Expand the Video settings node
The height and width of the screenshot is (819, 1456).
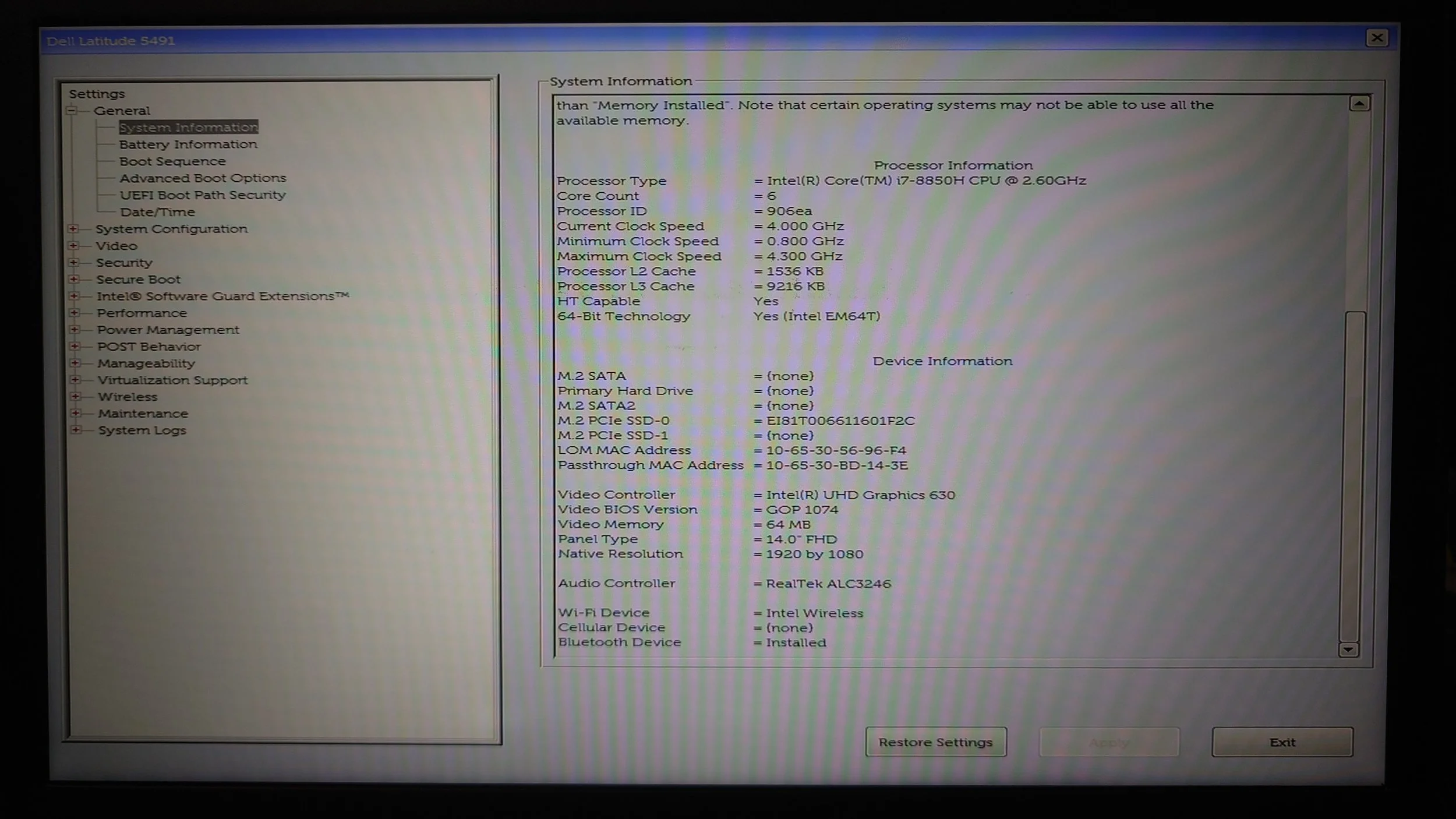point(73,246)
